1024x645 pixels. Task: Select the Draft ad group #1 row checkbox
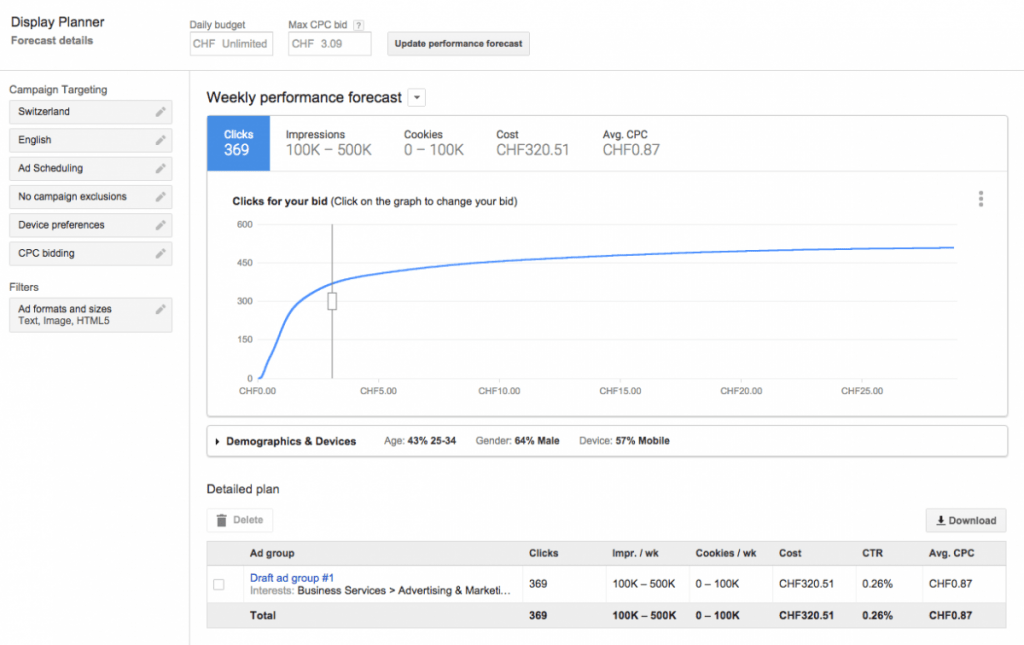coord(218,584)
